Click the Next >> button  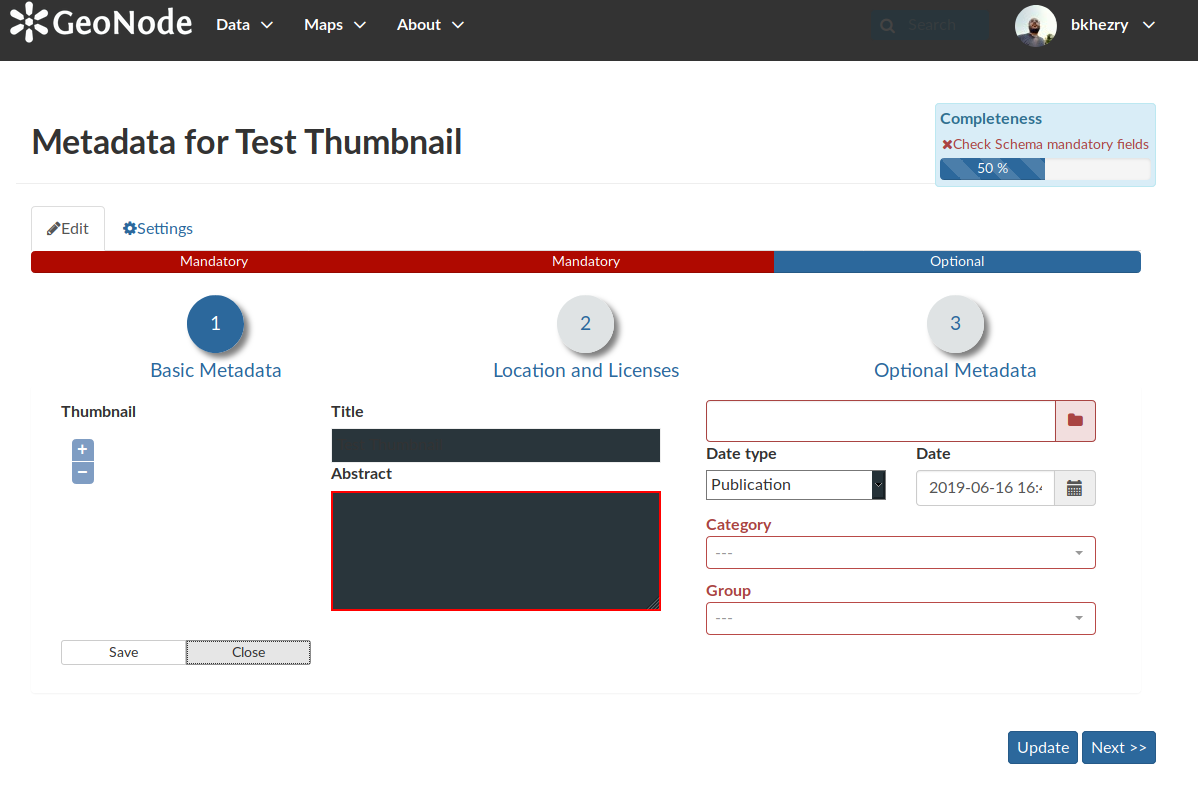(x=1119, y=748)
